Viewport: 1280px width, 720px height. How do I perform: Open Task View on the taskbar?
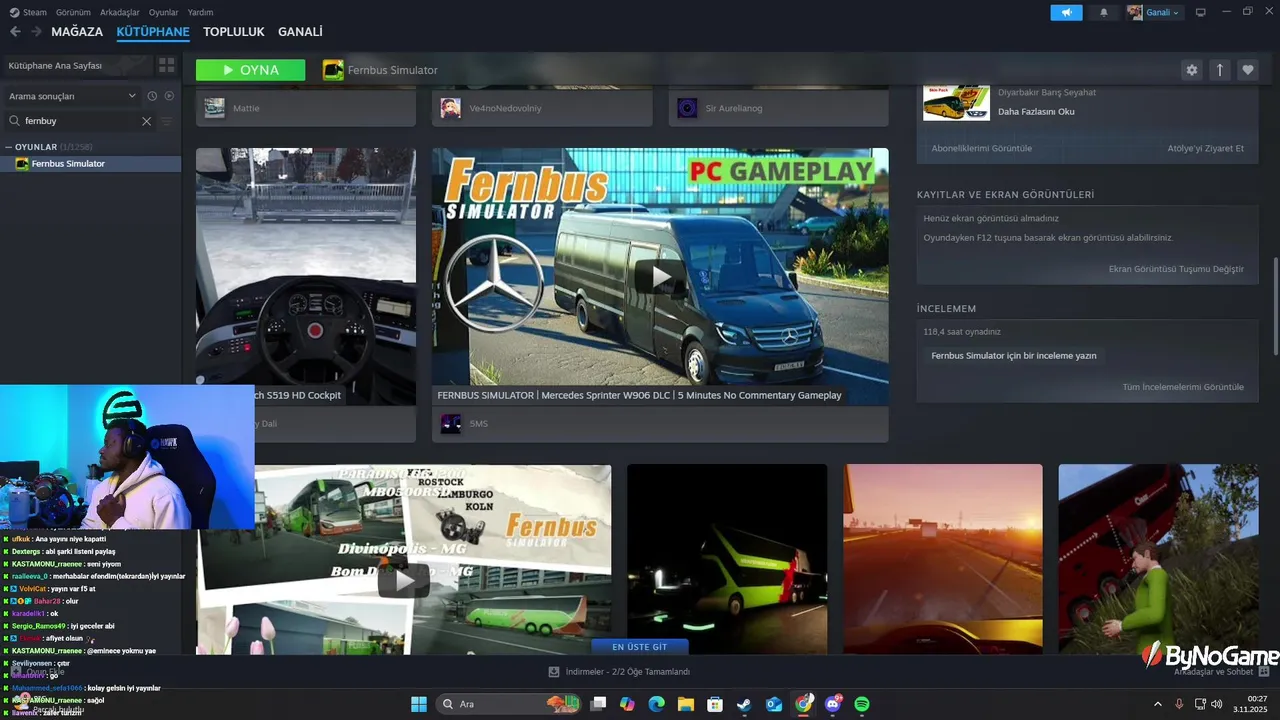598,704
